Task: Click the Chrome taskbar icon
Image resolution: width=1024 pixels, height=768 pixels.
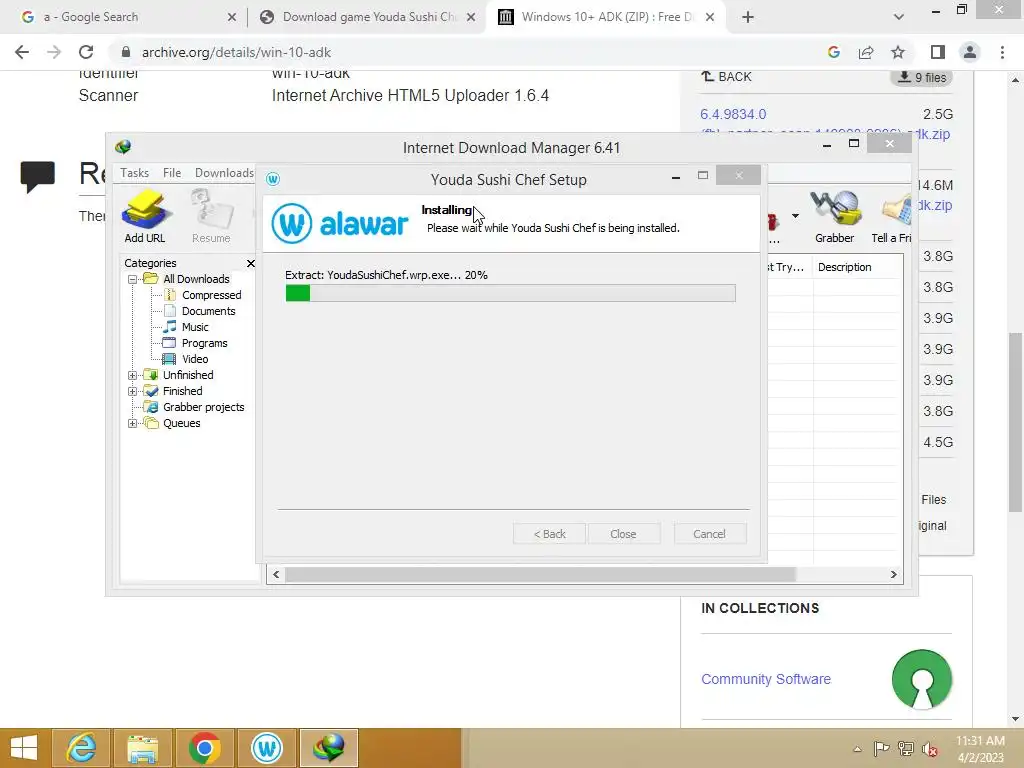Action: [204, 748]
